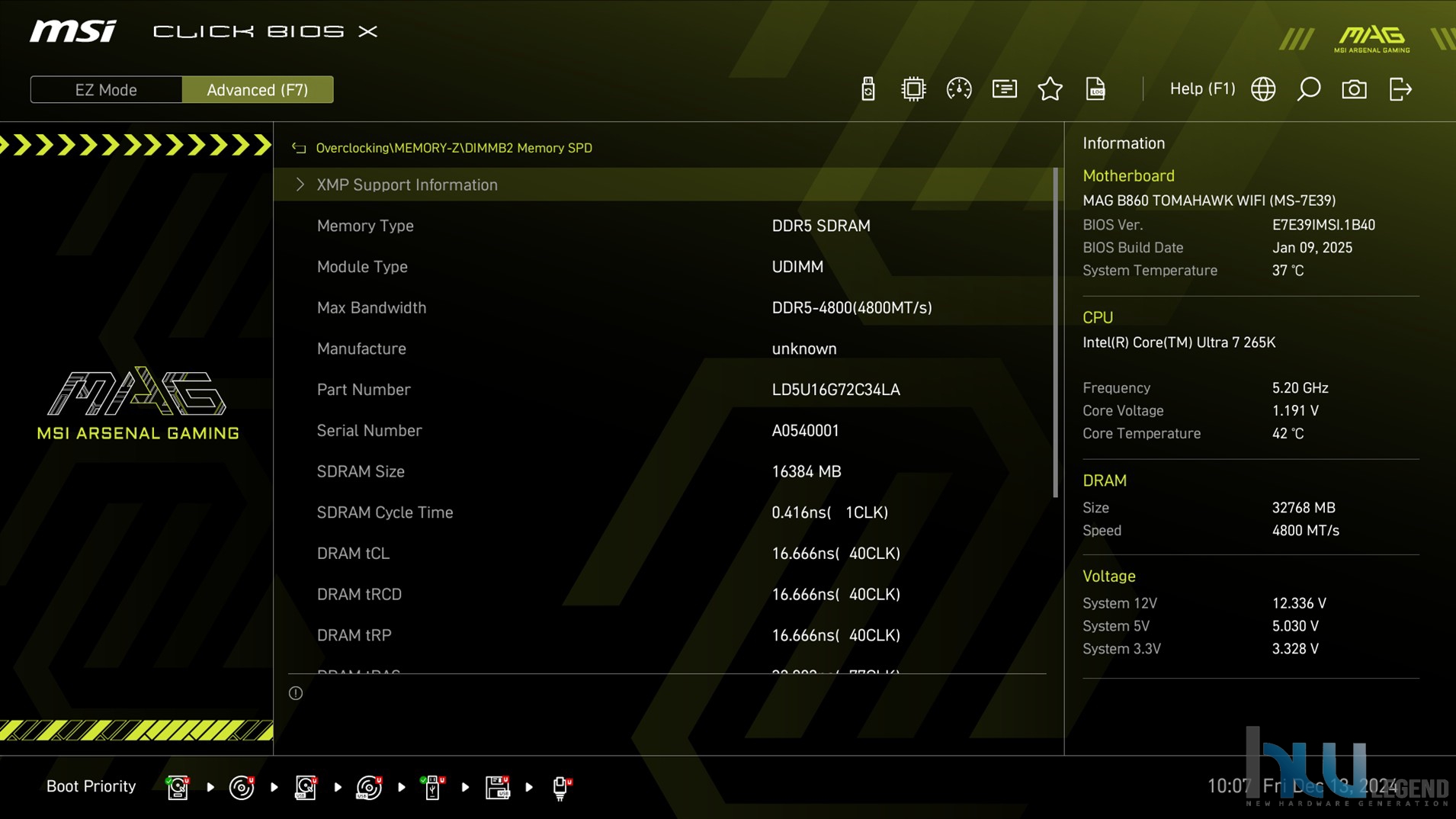This screenshot has height=819, width=1456.
Task: Select the USB CD/DVD boot icon
Action: pyautogui.click(x=369, y=787)
